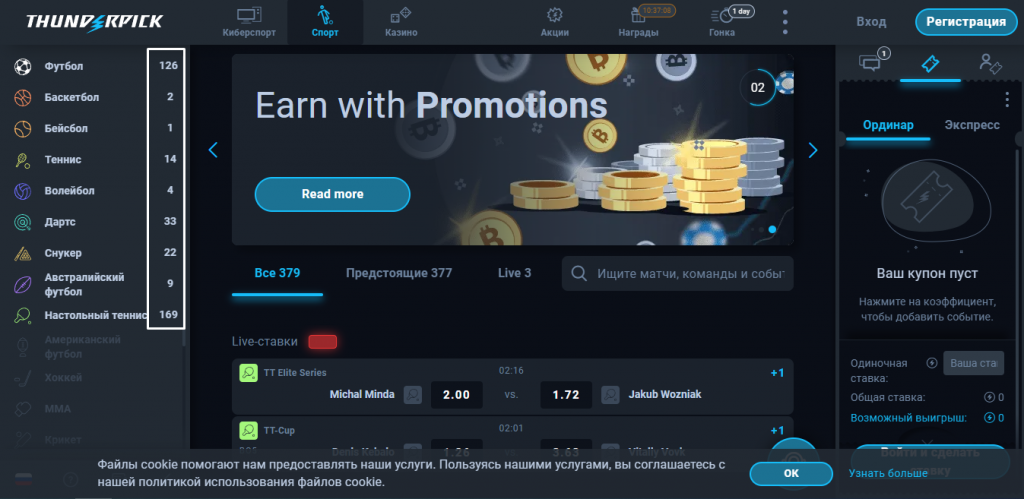
Task: Choose the Теннис racket icon
Action: [x=23, y=159]
